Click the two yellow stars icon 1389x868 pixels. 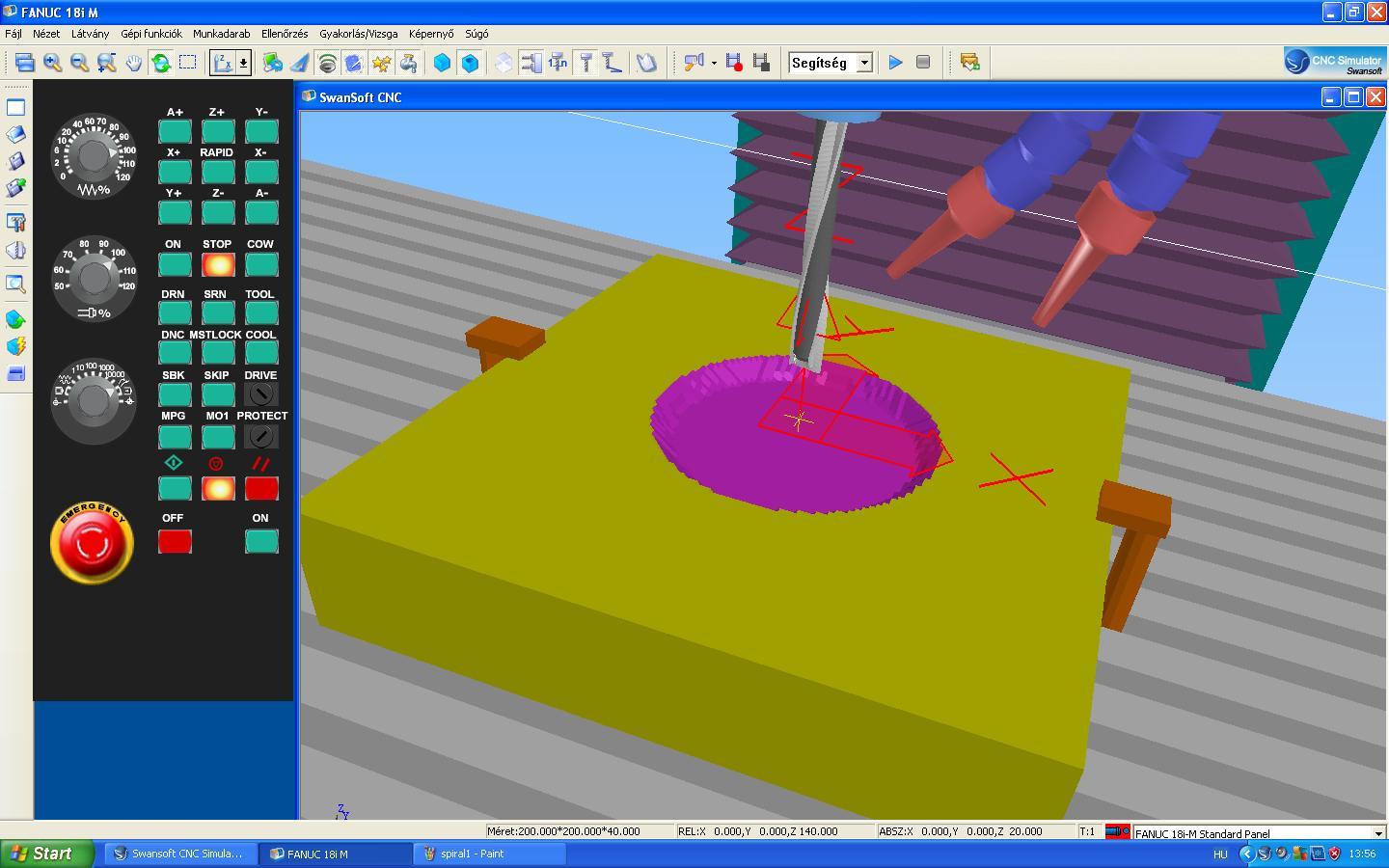tap(382, 63)
